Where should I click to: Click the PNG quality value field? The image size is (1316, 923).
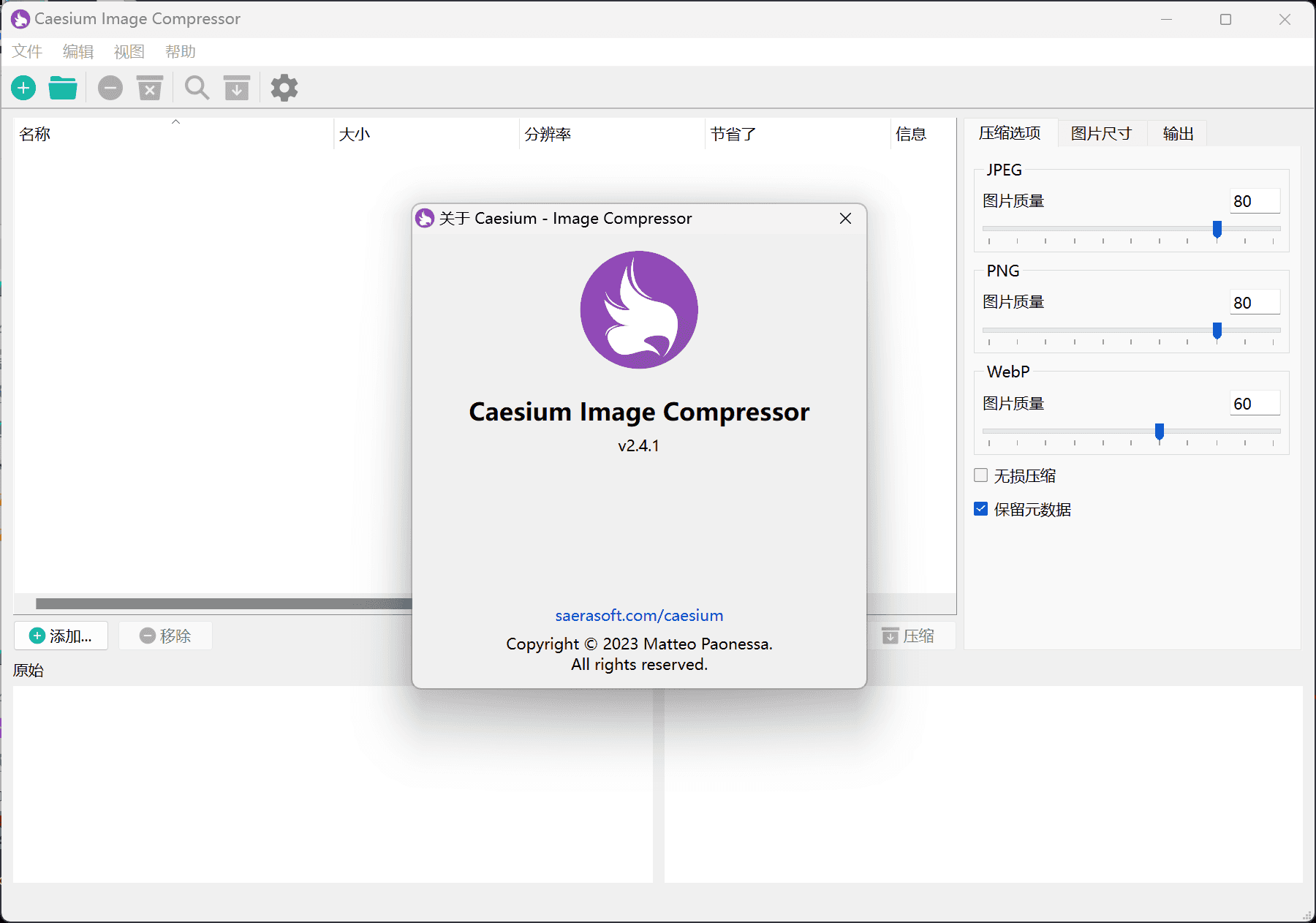click(x=1255, y=303)
